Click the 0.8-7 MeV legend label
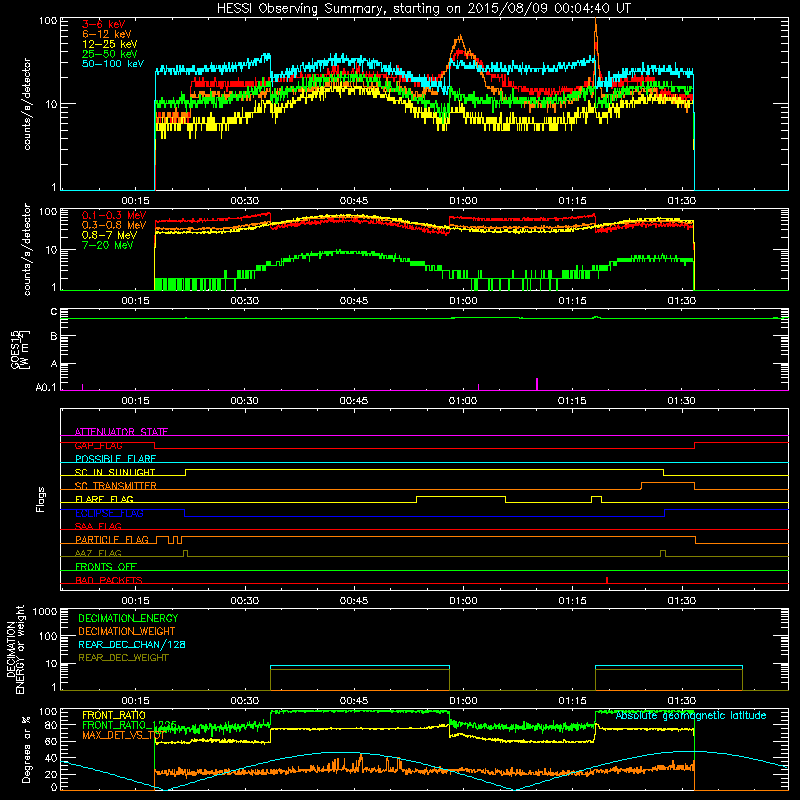 (x=109, y=235)
